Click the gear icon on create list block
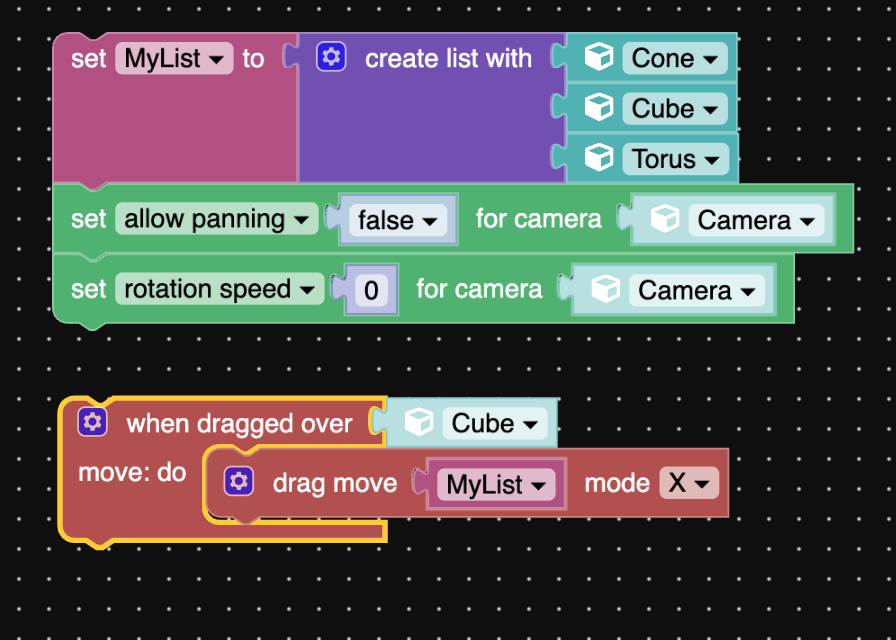896x640 pixels. (x=331, y=58)
